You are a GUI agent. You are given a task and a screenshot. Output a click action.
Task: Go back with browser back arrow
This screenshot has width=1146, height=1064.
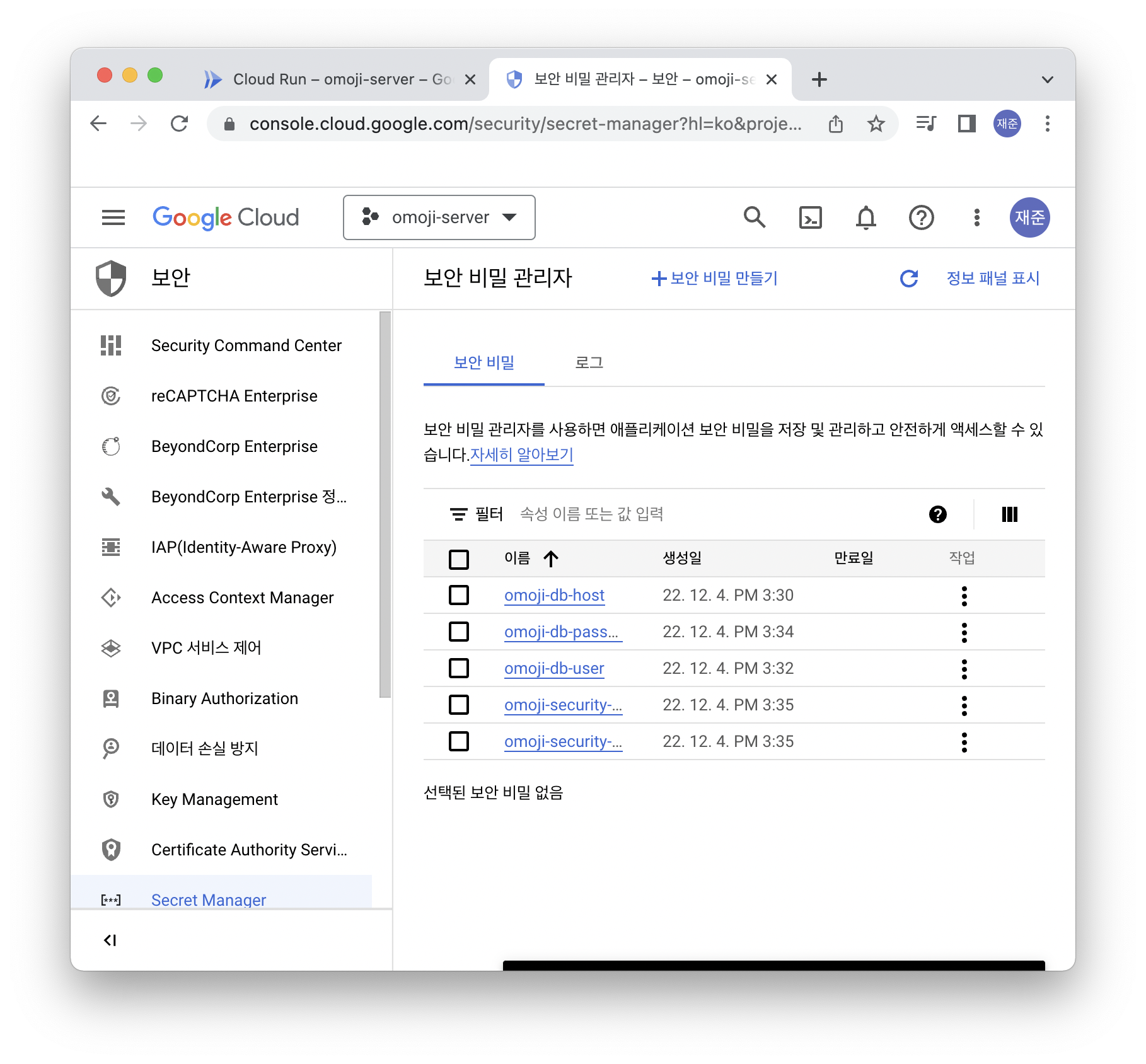(98, 124)
